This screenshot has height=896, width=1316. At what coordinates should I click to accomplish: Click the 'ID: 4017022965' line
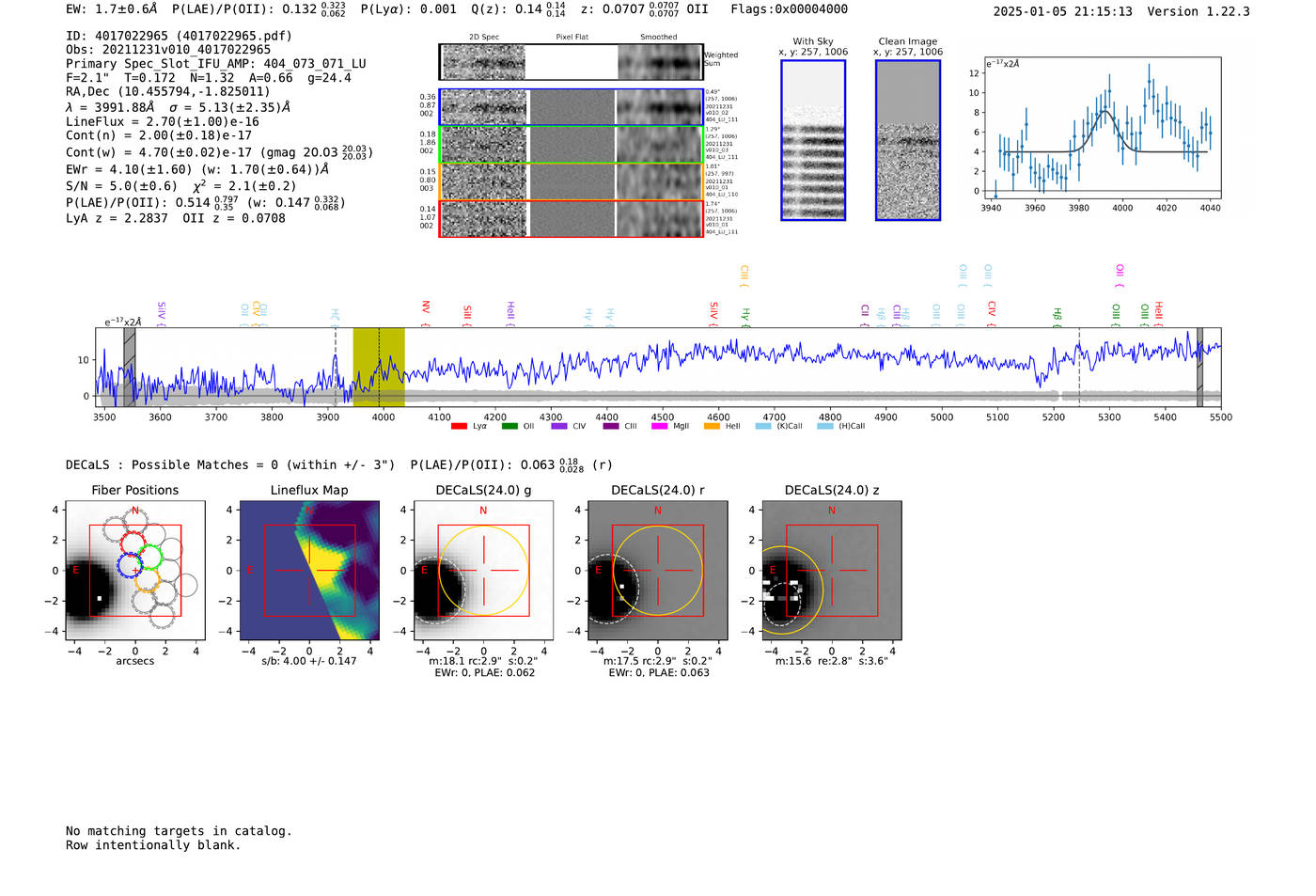point(179,36)
